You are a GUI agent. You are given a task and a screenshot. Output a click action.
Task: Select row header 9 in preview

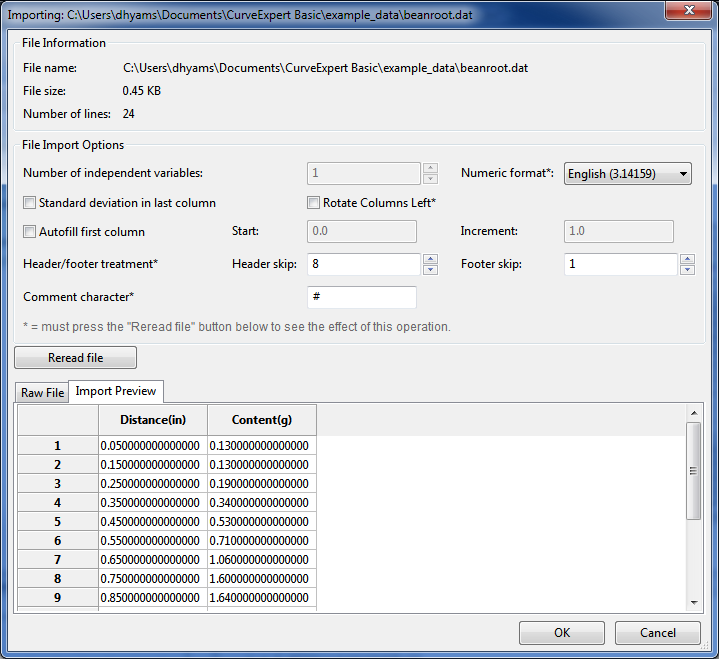coord(58,598)
